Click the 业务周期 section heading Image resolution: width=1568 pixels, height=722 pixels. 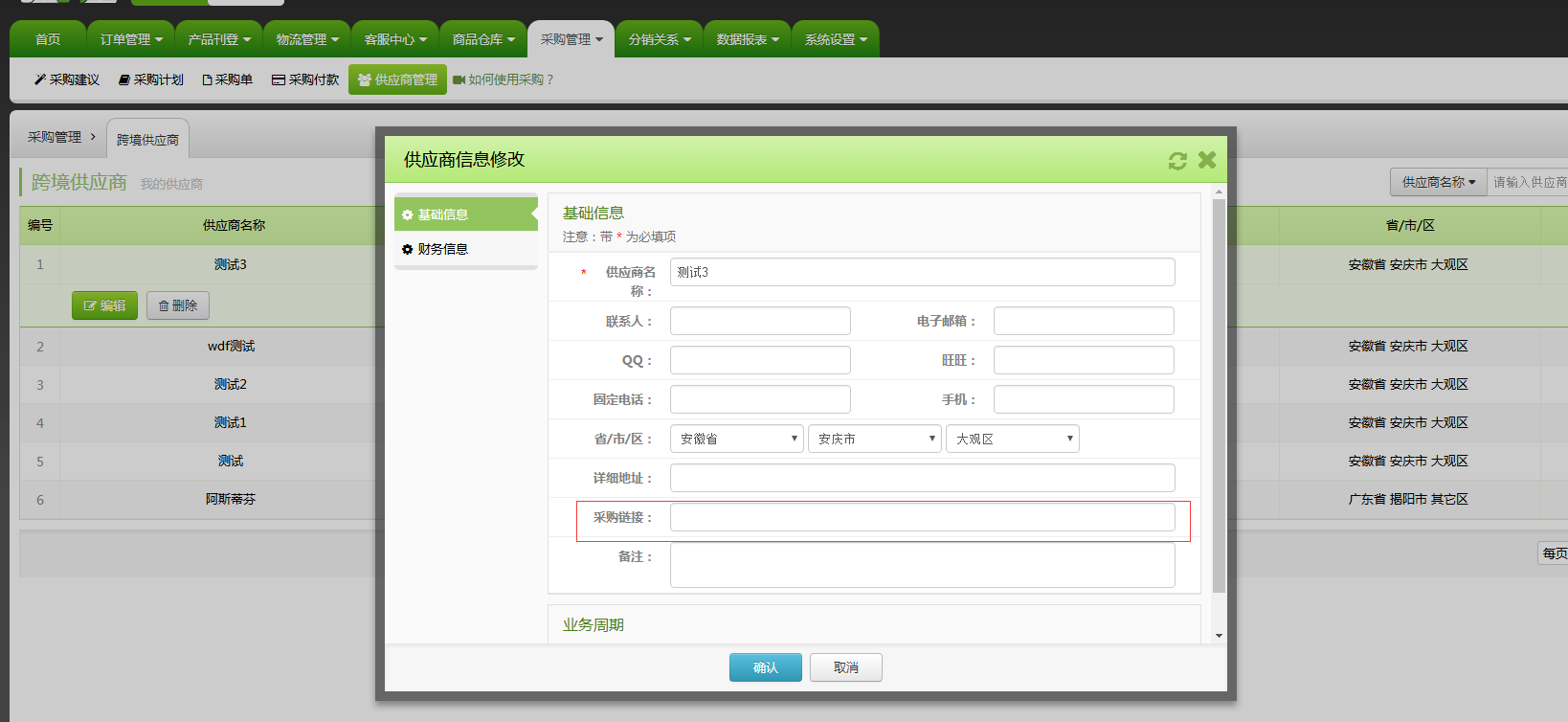(594, 624)
